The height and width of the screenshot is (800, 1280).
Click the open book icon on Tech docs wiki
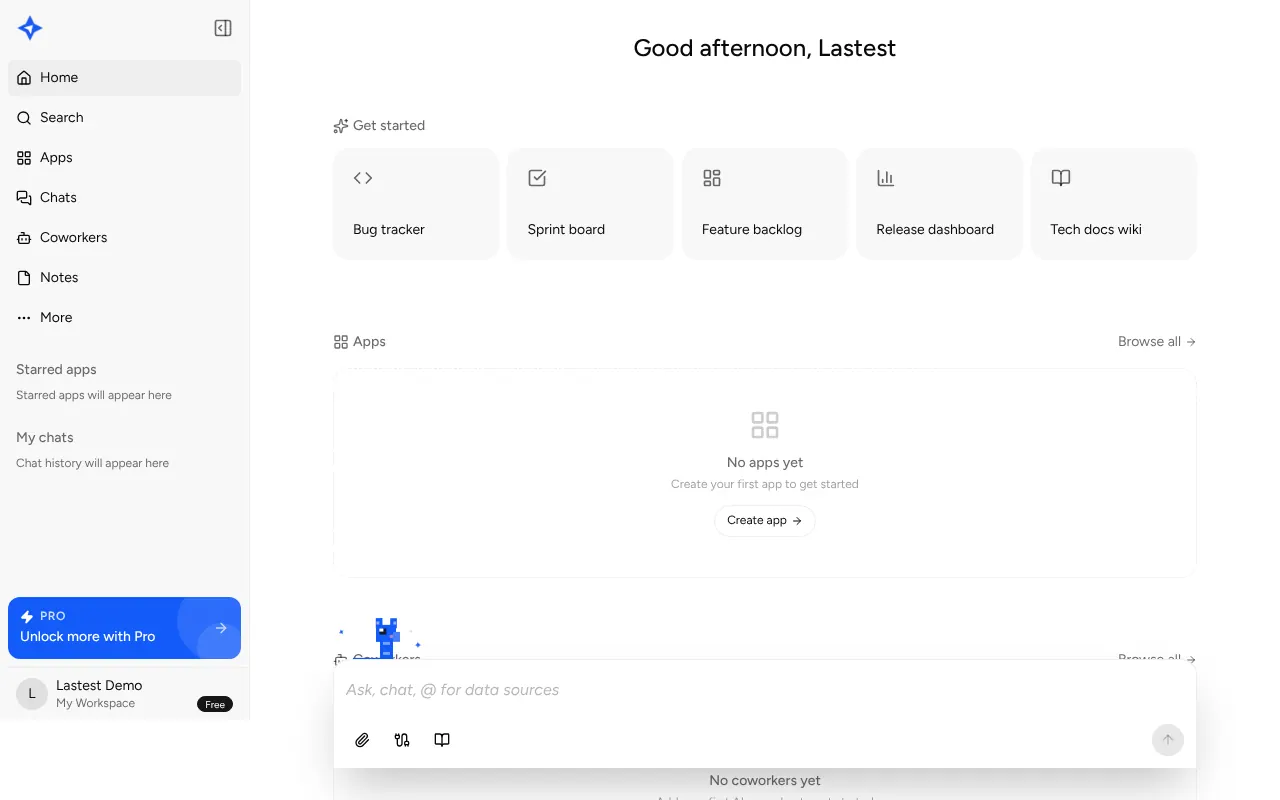click(x=1061, y=178)
